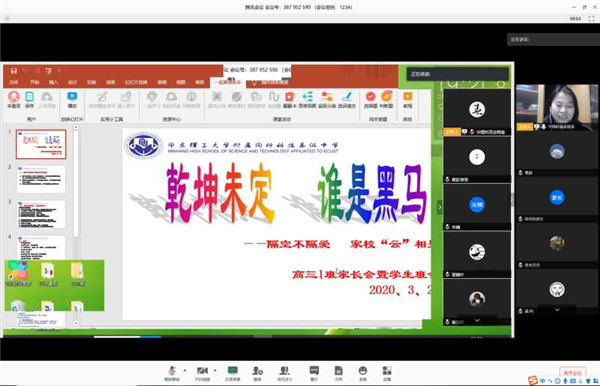
Task: Open the File tab in PowerPoint
Action: pyautogui.click(x=14, y=82)
